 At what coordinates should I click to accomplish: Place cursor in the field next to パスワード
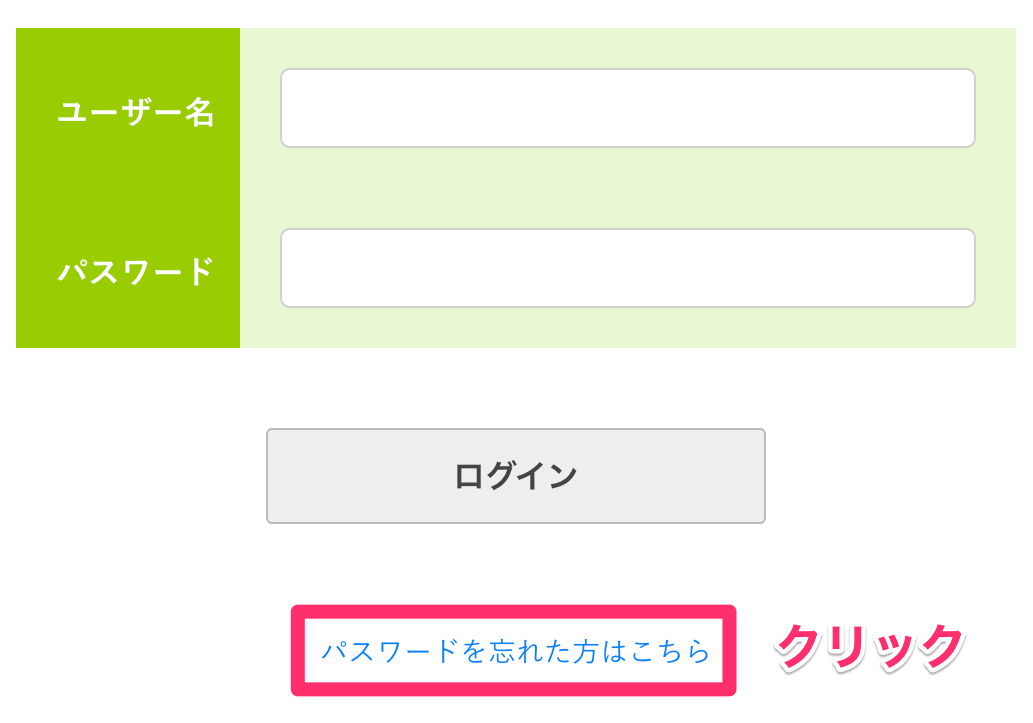pos(627,268)
